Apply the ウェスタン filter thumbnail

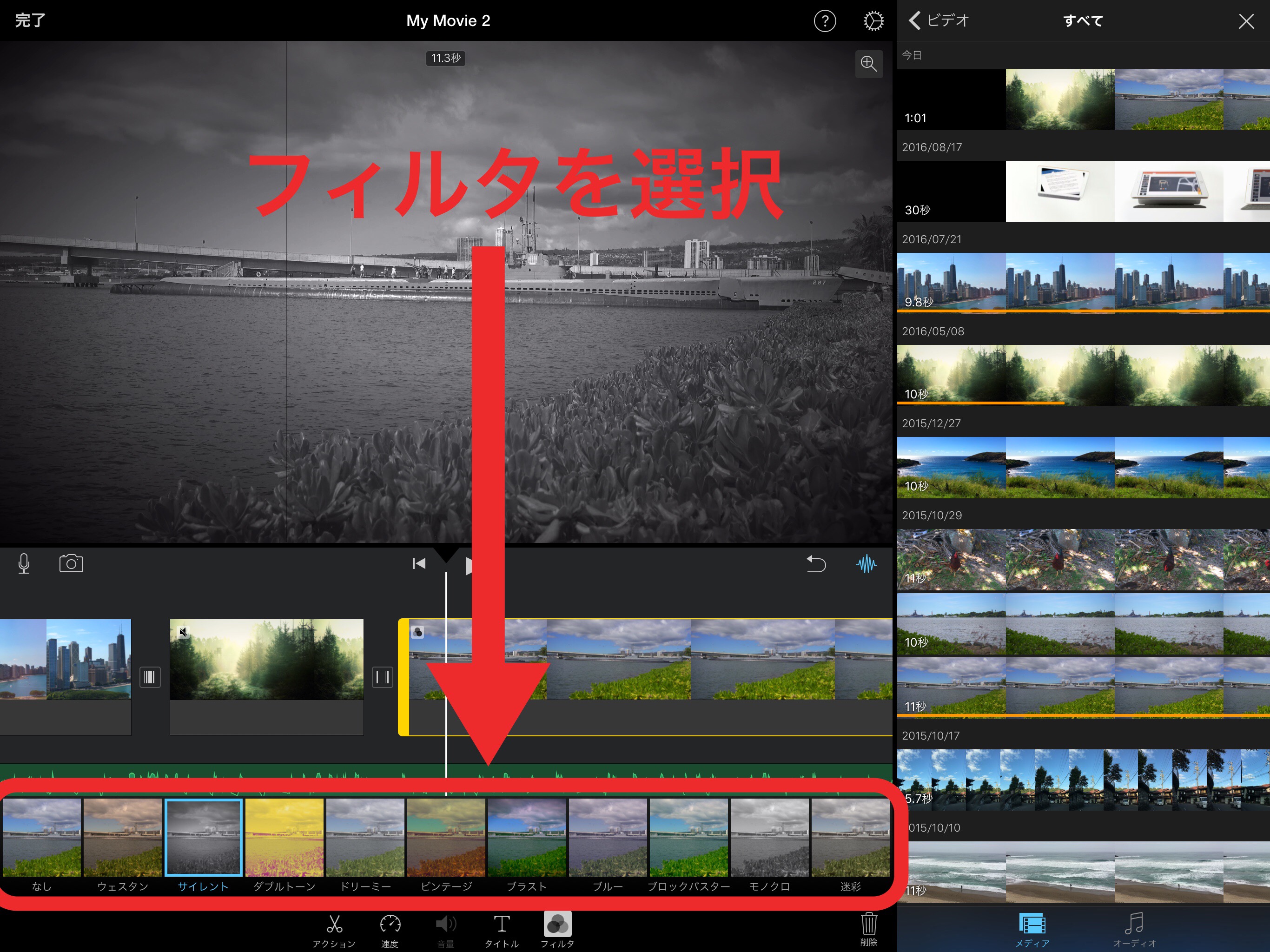coord(122,838)
